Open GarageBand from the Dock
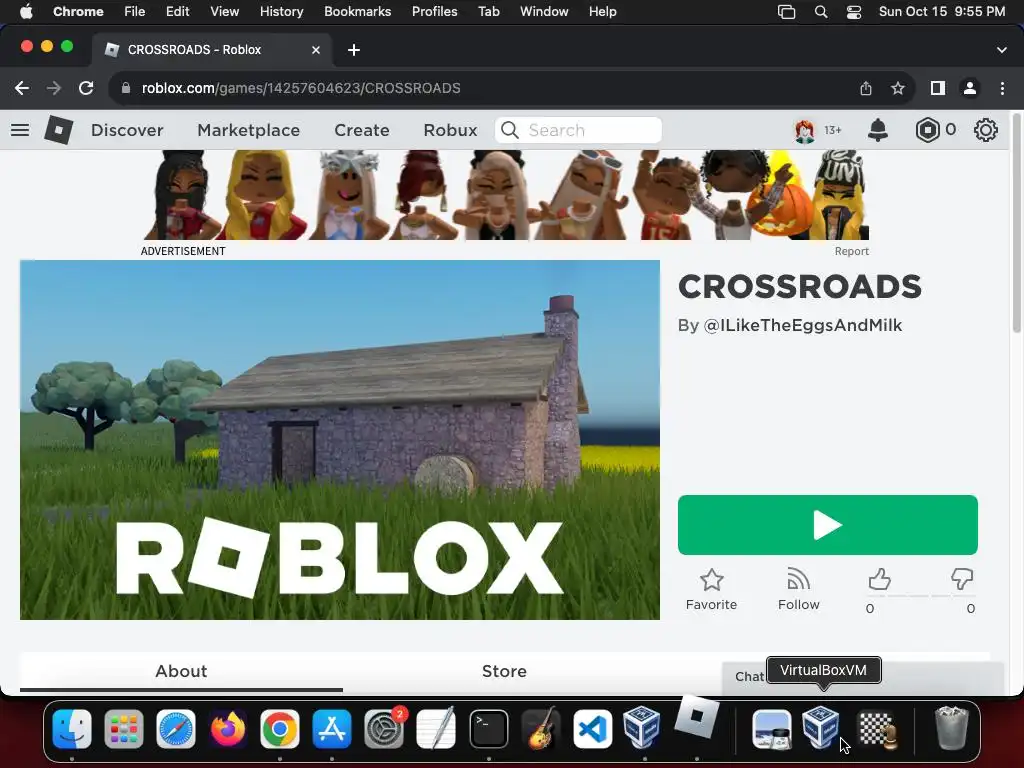 click(x=541, y=729)
